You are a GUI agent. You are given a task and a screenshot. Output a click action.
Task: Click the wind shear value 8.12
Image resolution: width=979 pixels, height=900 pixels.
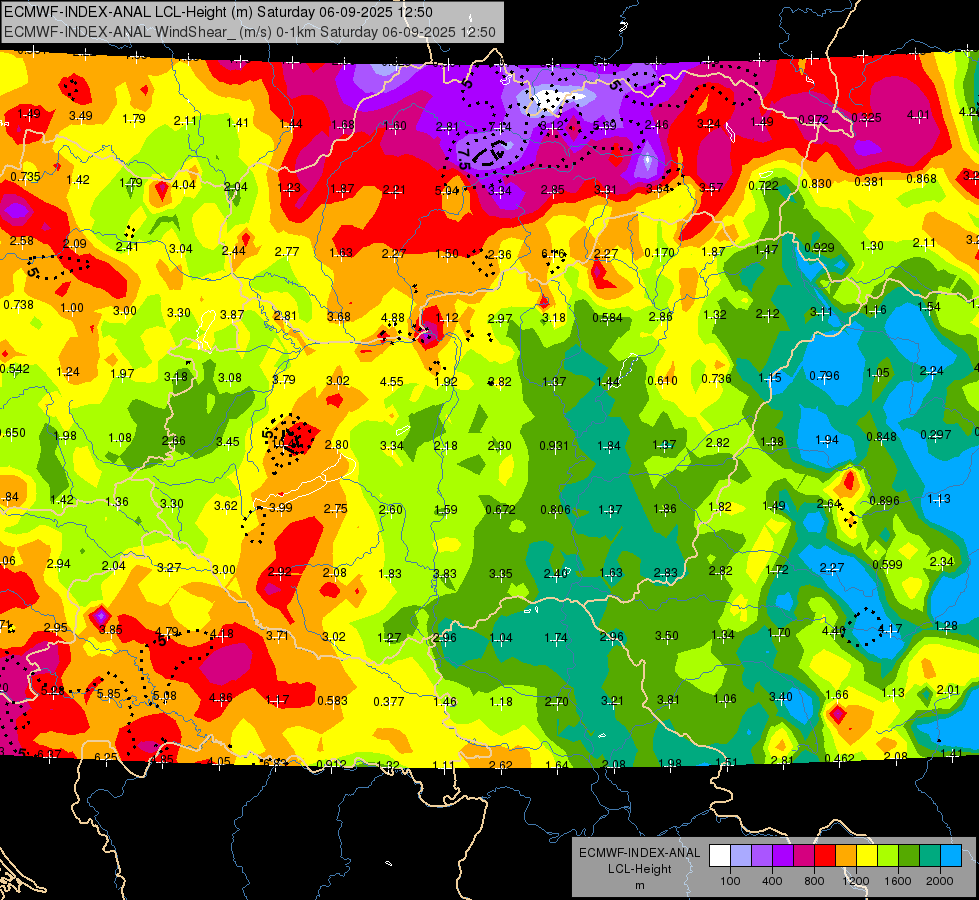click(552, 126)
